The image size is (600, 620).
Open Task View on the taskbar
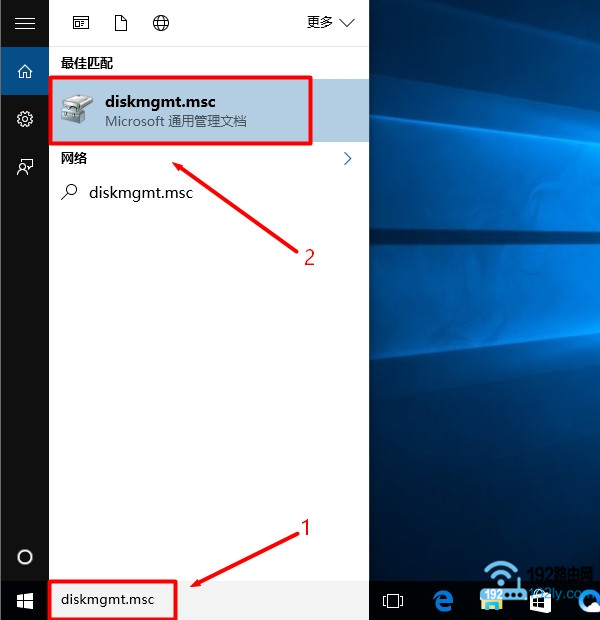pos(393,601)
